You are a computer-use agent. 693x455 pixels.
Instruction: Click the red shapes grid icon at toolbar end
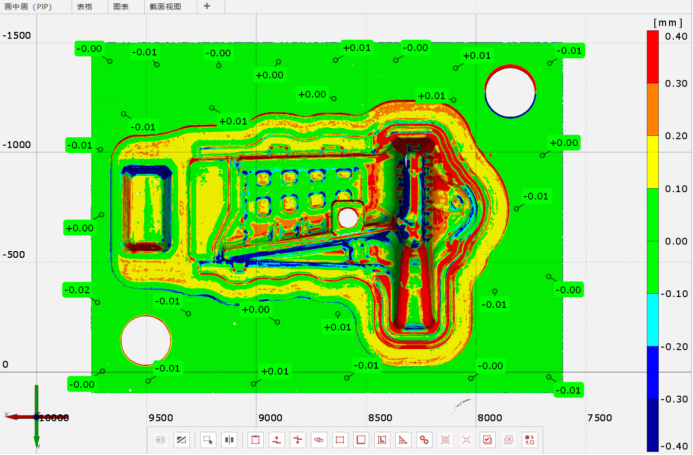529,439
